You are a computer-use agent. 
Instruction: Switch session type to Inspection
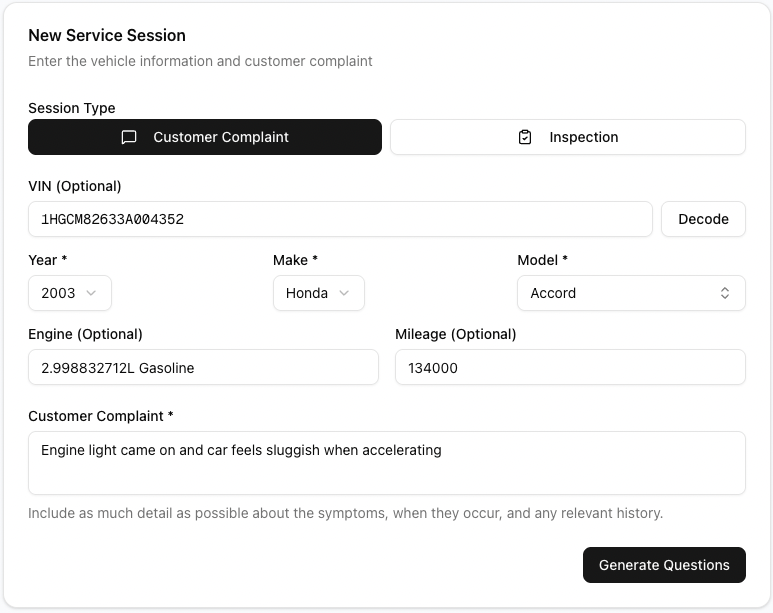pyautogui.click(x=567, y=137)
